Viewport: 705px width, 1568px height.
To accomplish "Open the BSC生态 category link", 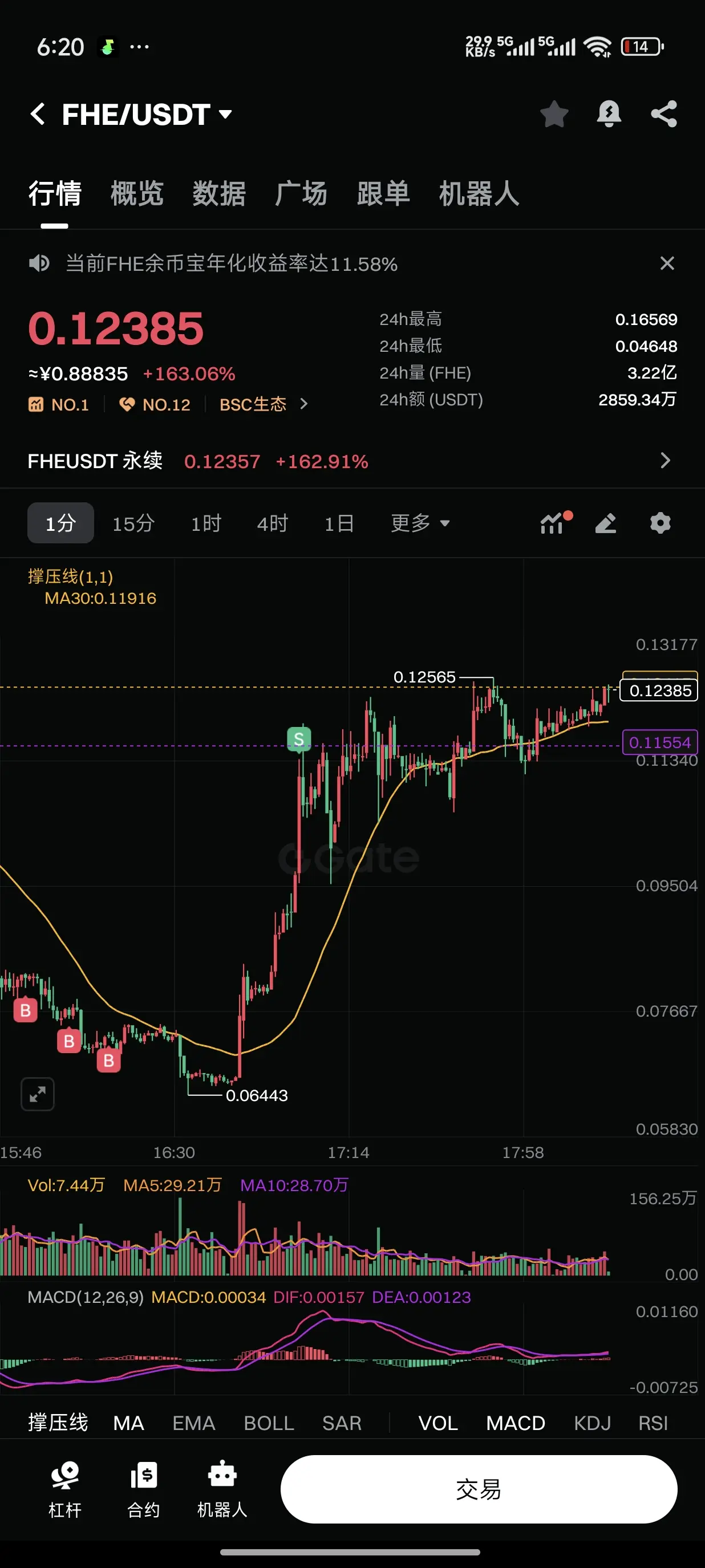I will click(x=264, y=404).
